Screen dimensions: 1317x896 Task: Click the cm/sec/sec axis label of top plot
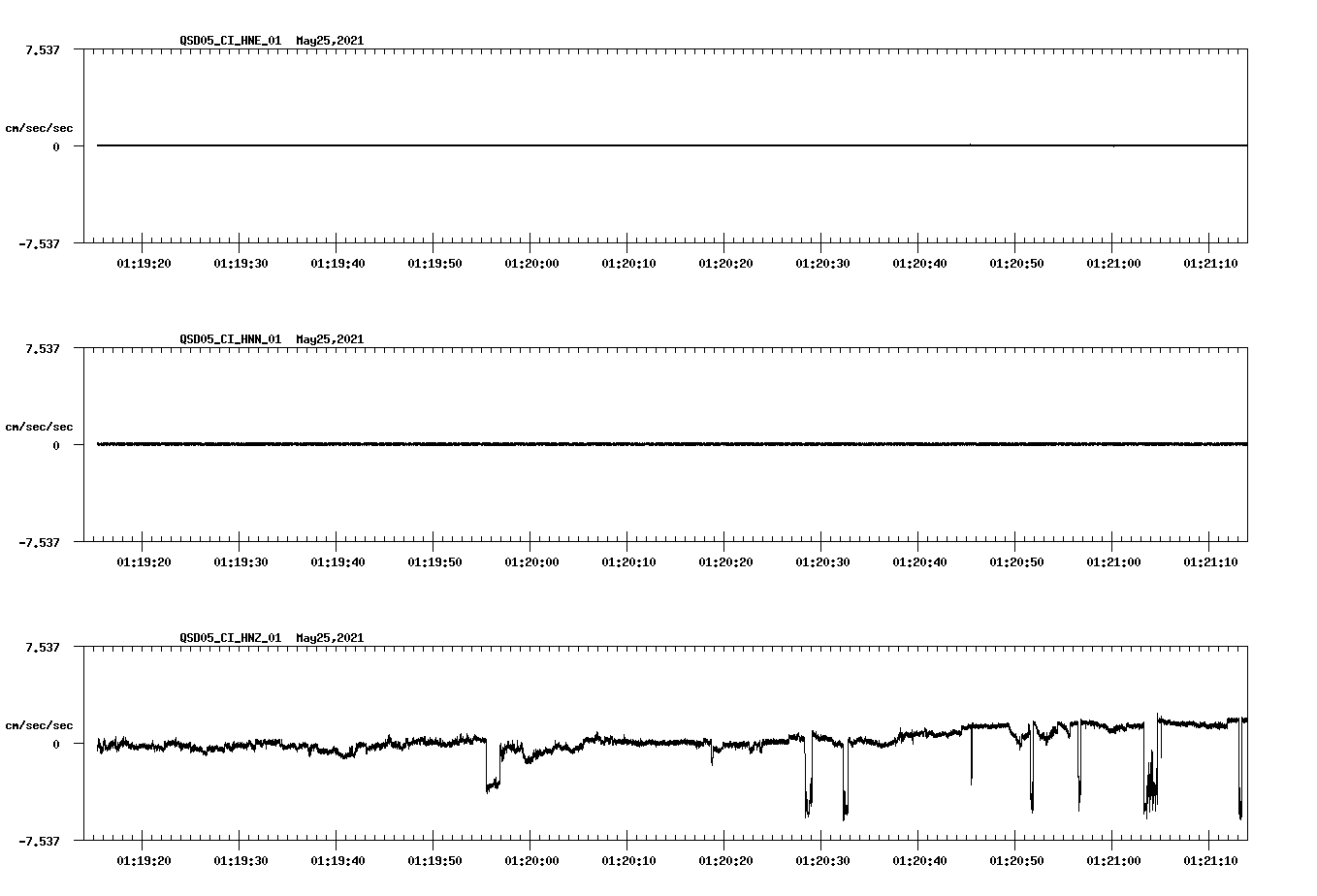point(39,127)
